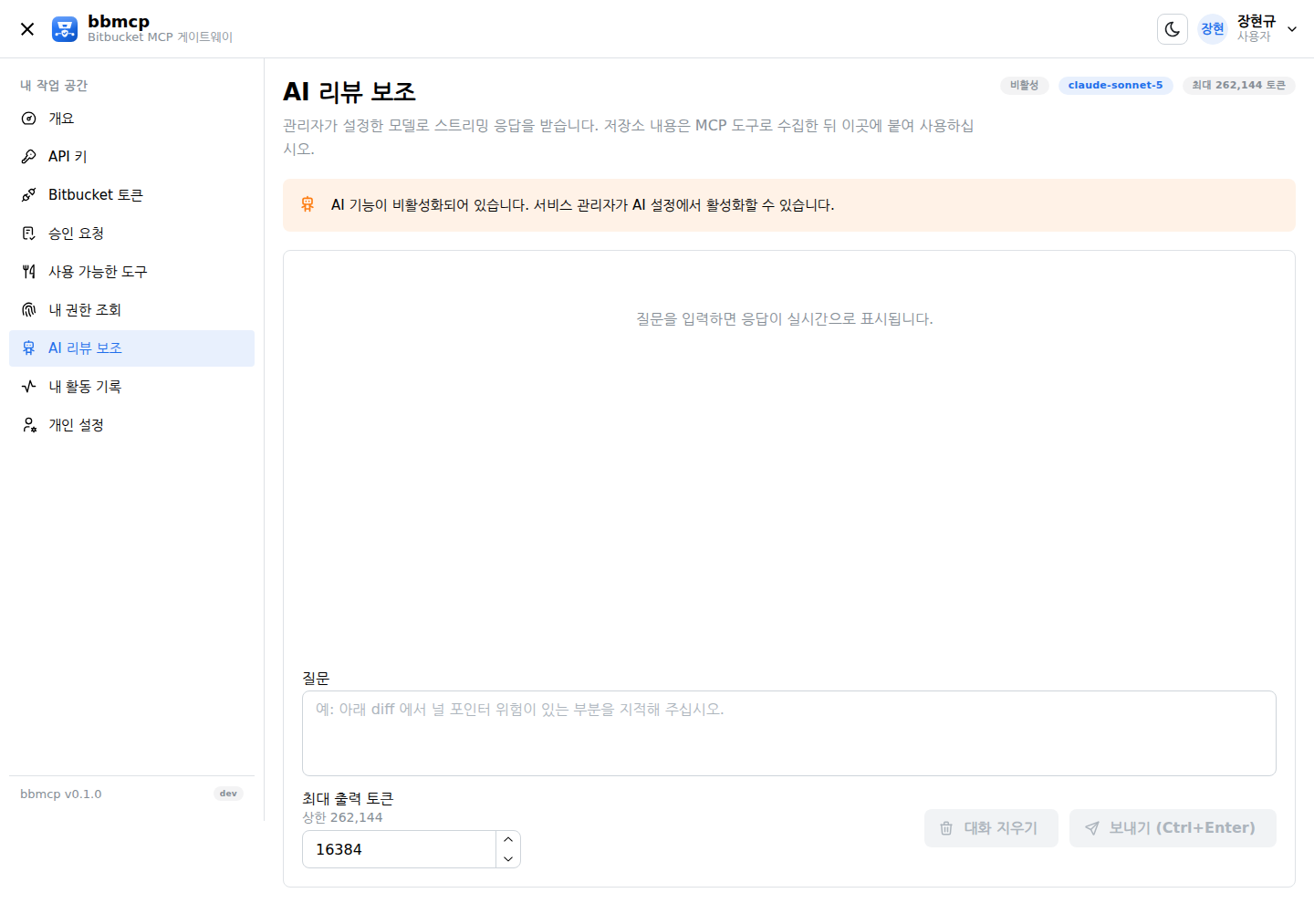Navigate to Bitbucket 토큰
Image resolution: width=1314 pixels, height=924 pixels.
coord(131,195)
